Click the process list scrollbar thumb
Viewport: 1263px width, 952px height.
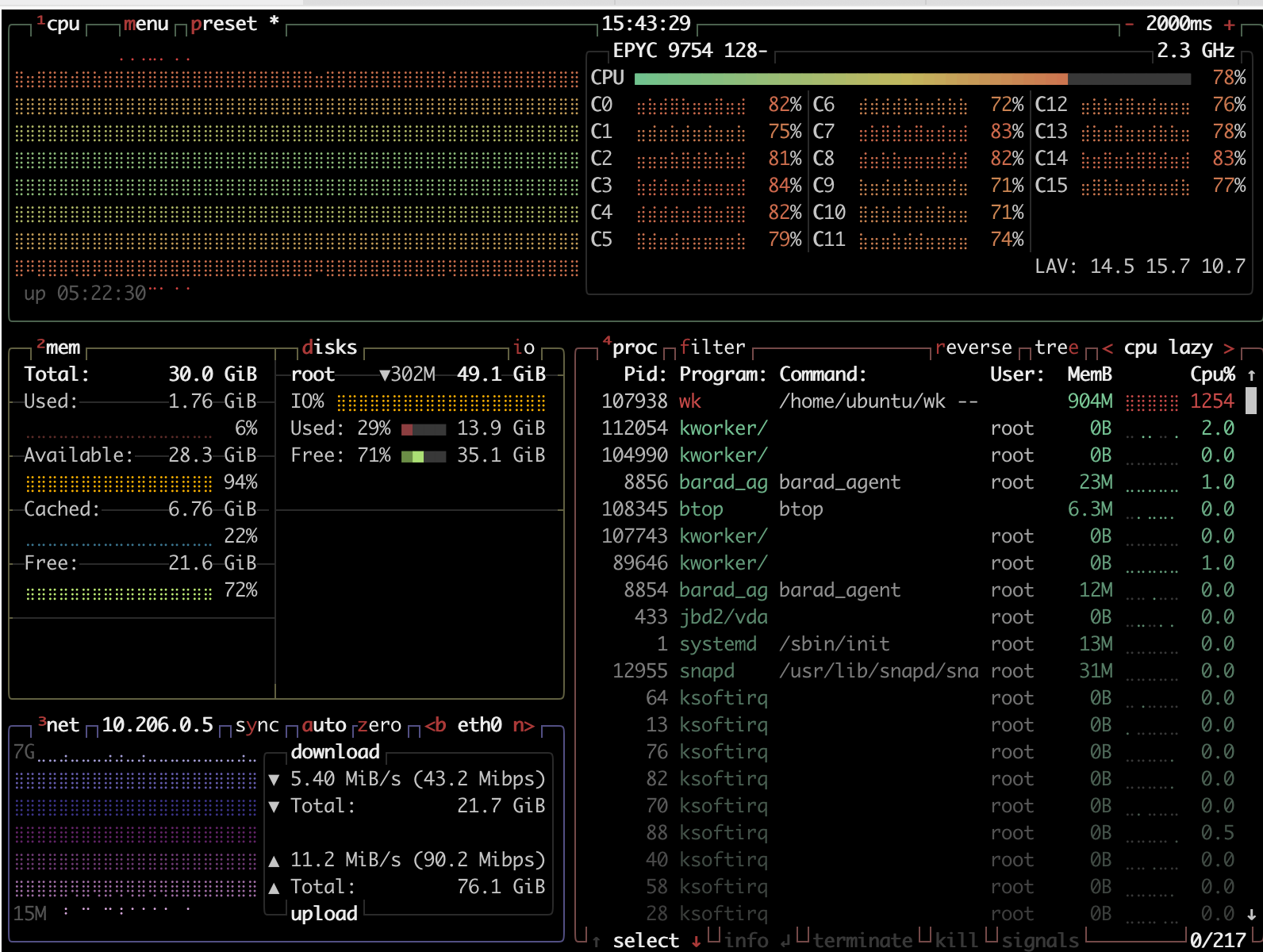coord(1251,401)
